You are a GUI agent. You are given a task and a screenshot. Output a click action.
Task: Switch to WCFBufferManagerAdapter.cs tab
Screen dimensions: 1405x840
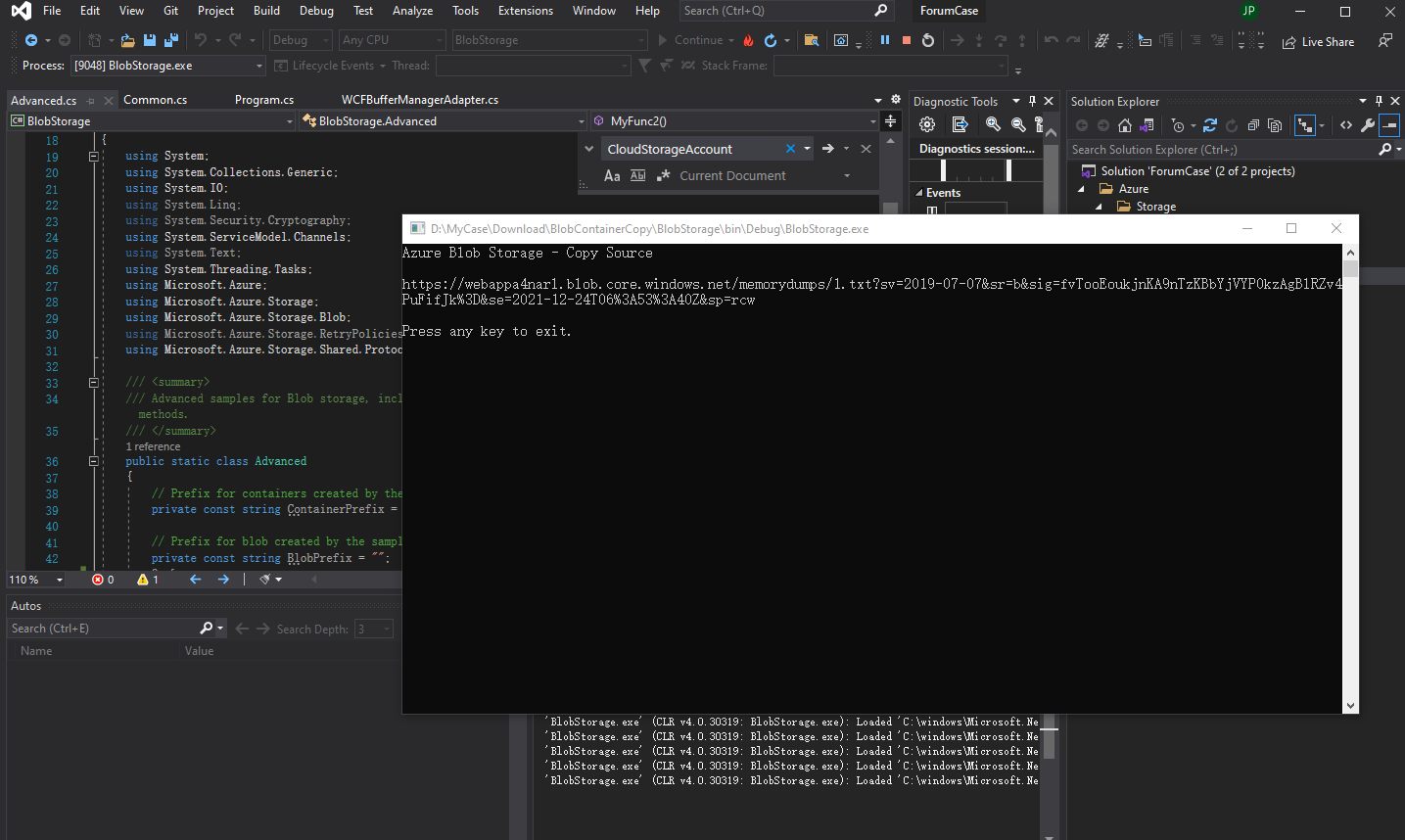point(420,100)
